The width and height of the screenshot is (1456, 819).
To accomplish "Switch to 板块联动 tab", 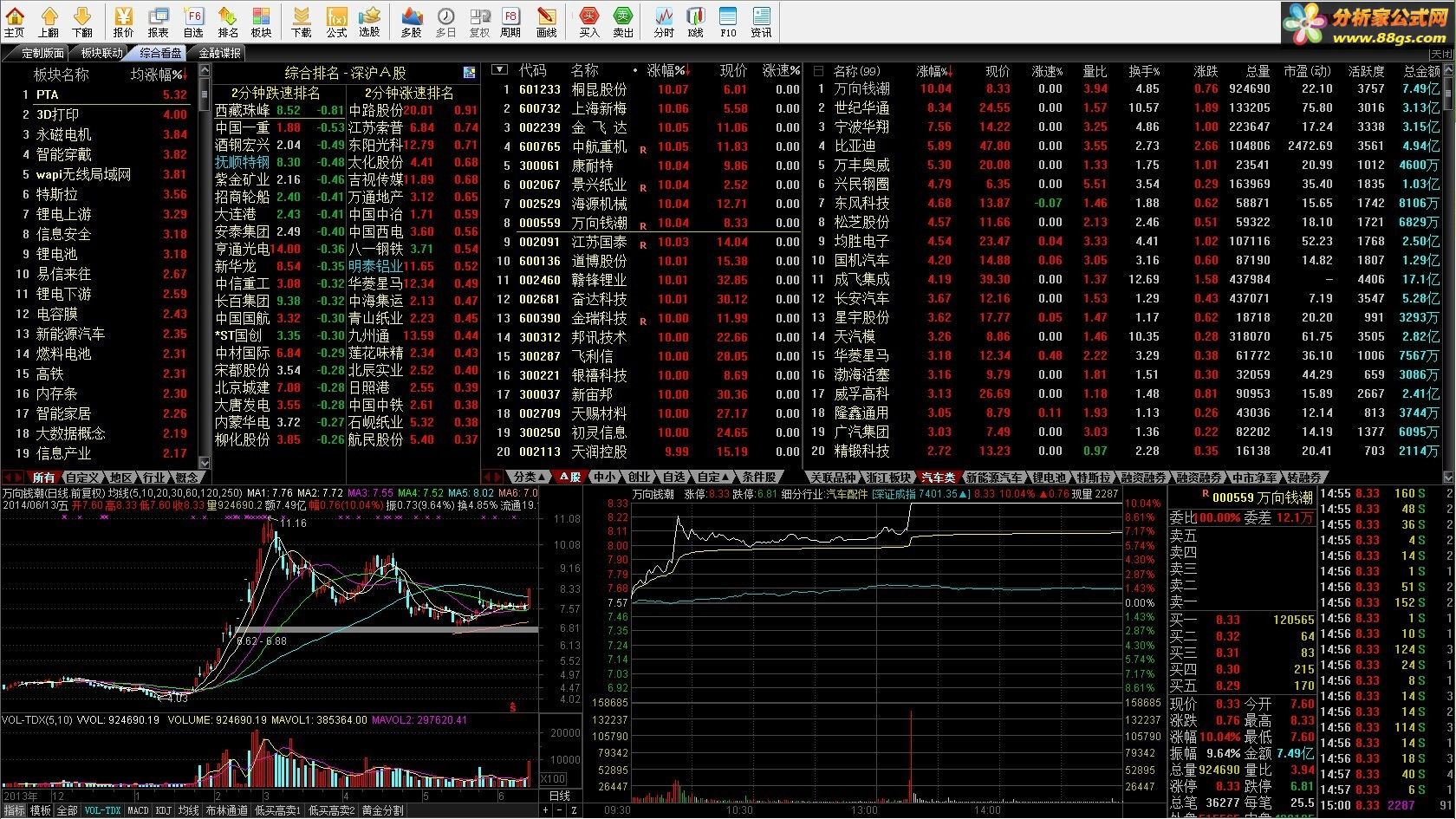I will coord(102,53).
